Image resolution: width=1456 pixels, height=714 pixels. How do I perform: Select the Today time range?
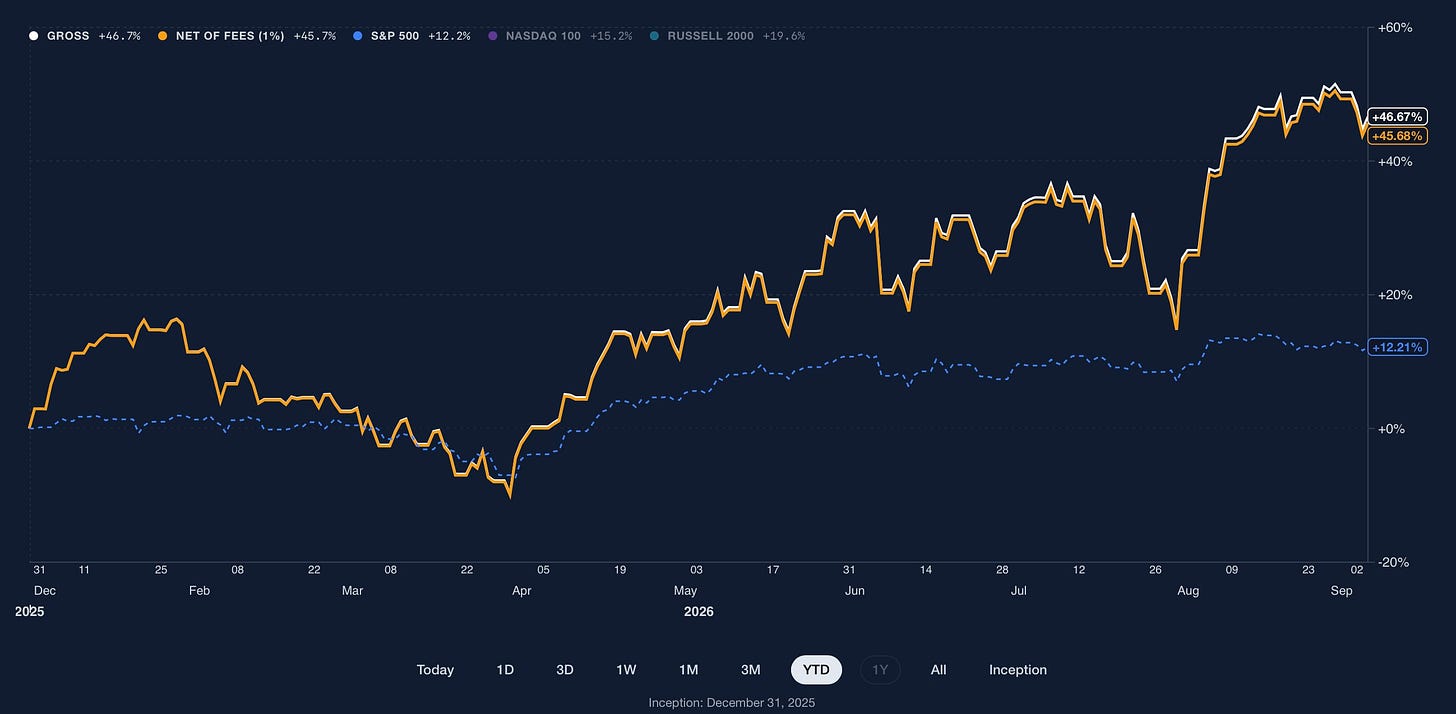click(x=435, y=670)
